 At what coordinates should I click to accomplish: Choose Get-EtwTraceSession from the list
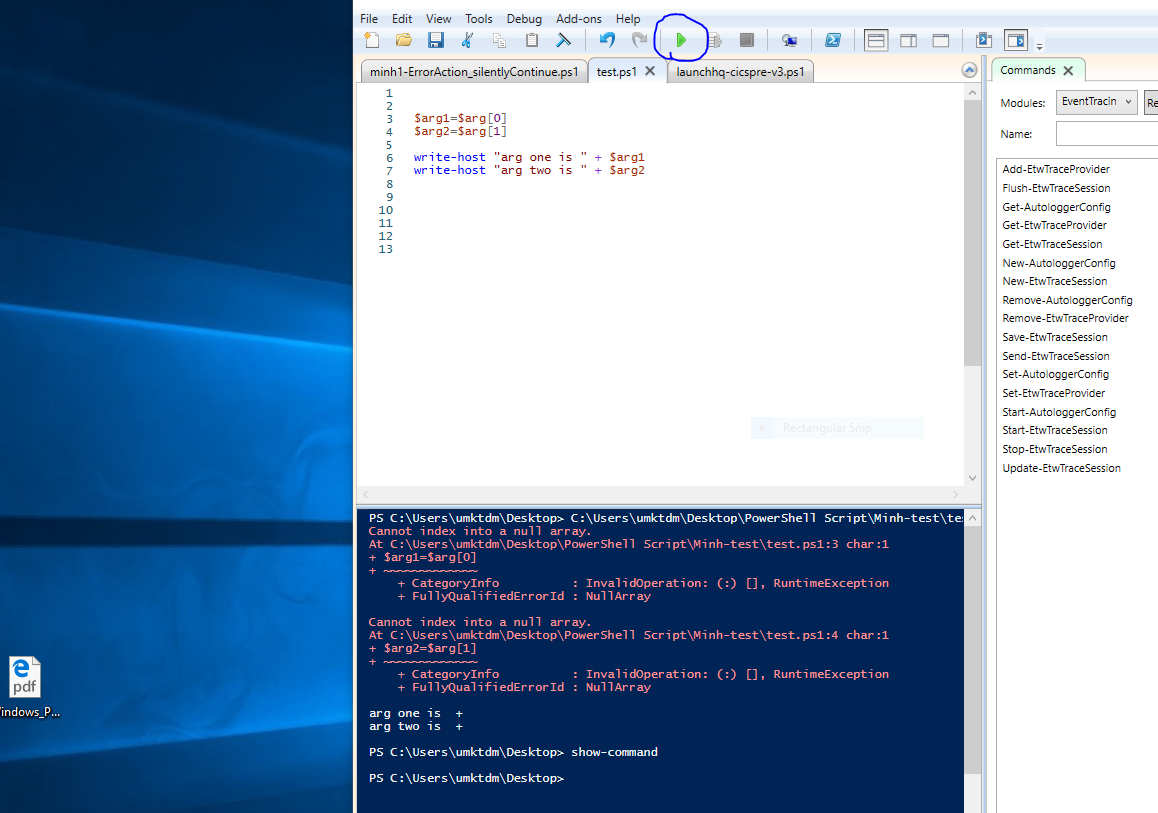pos(1052,244)
